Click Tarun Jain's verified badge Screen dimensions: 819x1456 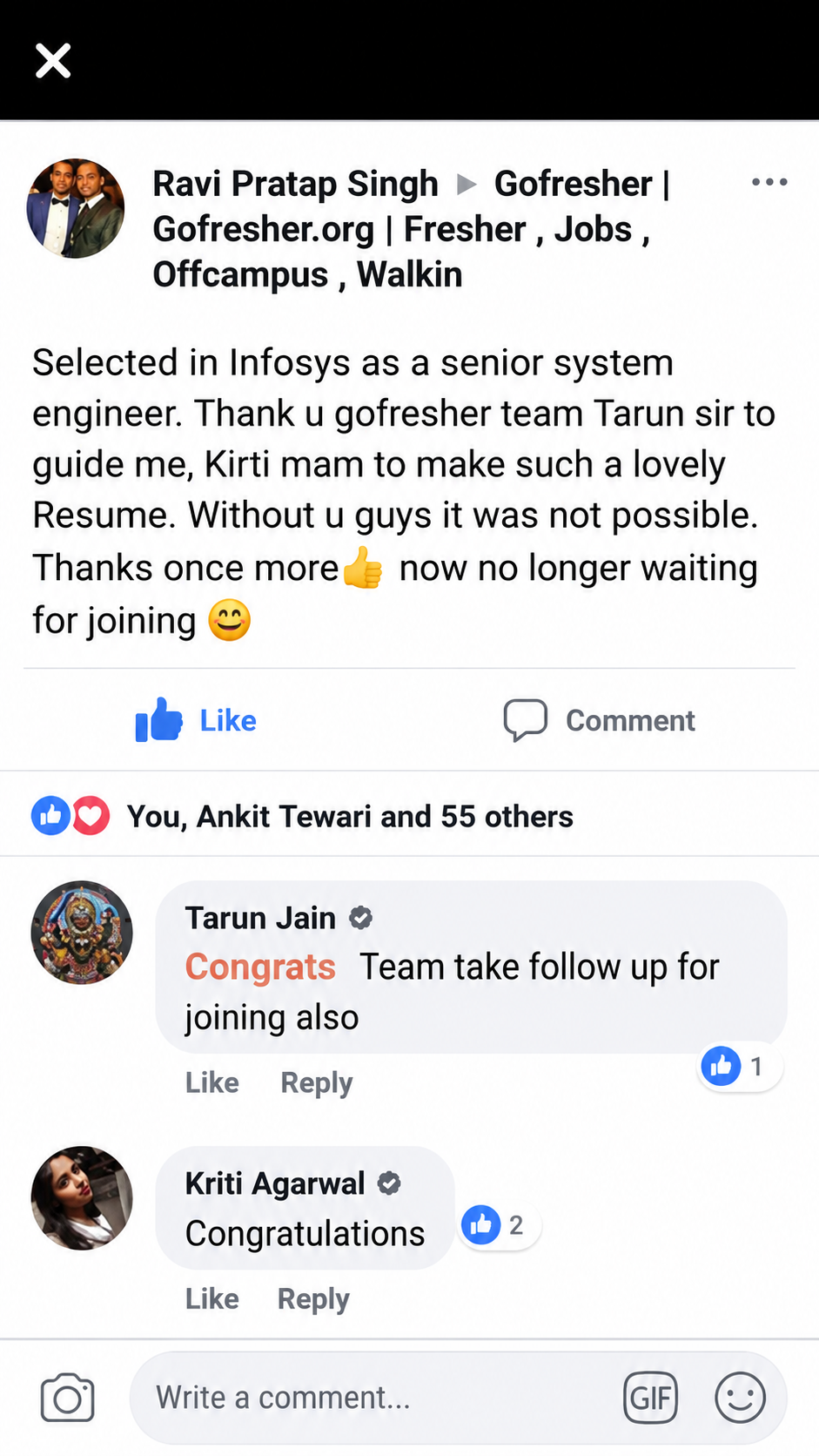click(360, 918)
